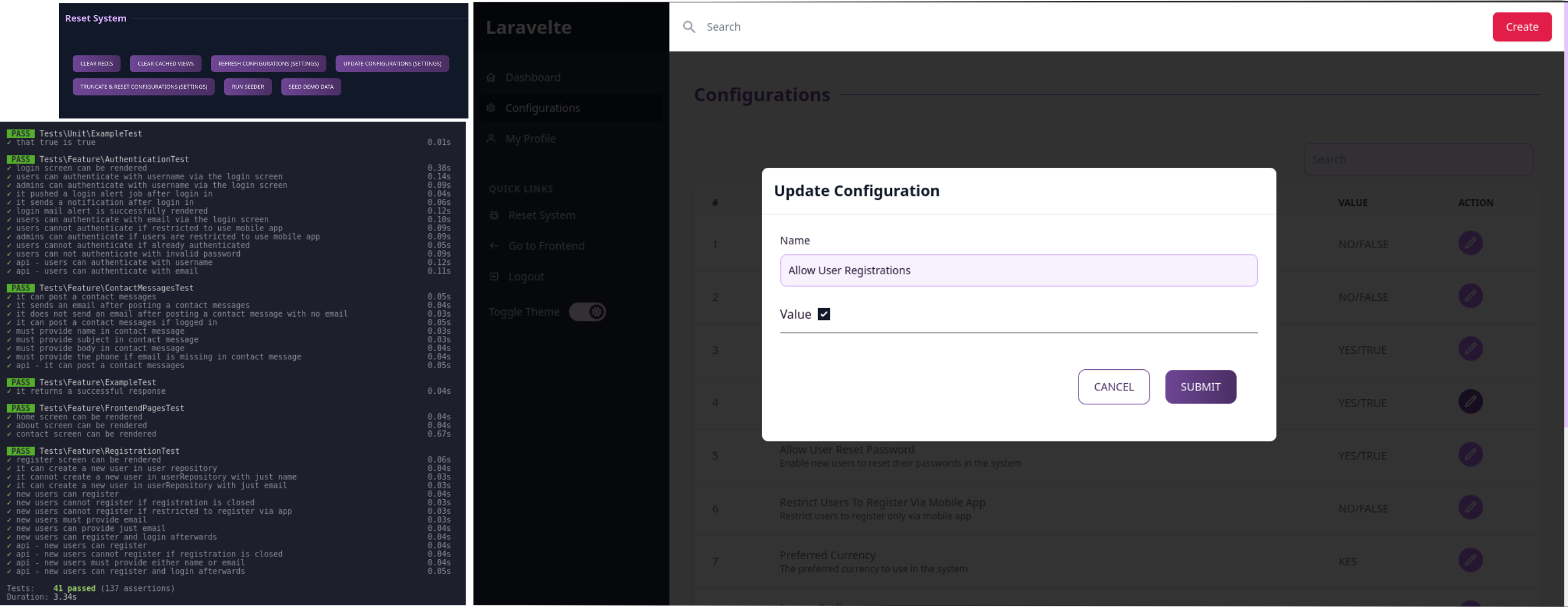This screenshot has height=607, width=1568.
Task: Click the Logout icon in quick links
Action: (494, 277)
